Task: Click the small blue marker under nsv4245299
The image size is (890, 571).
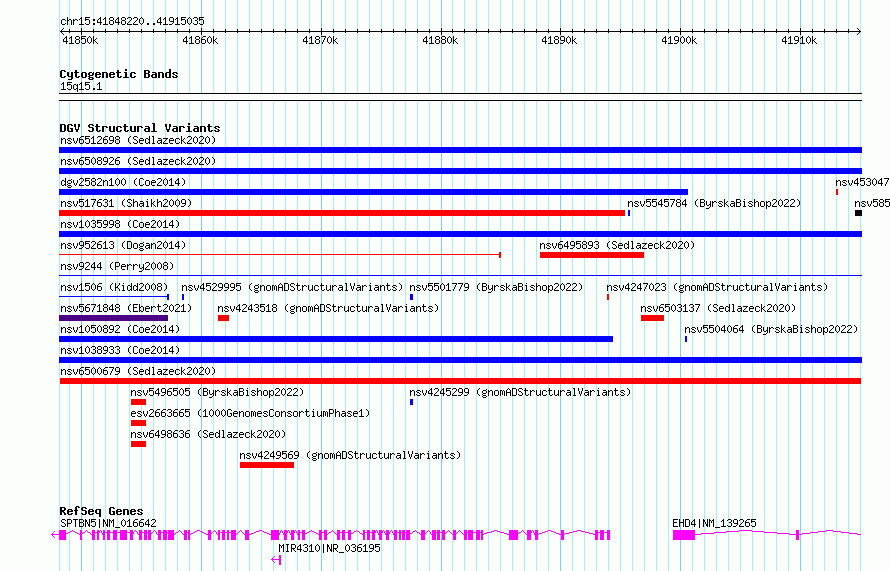Action: tap(412, 402)
